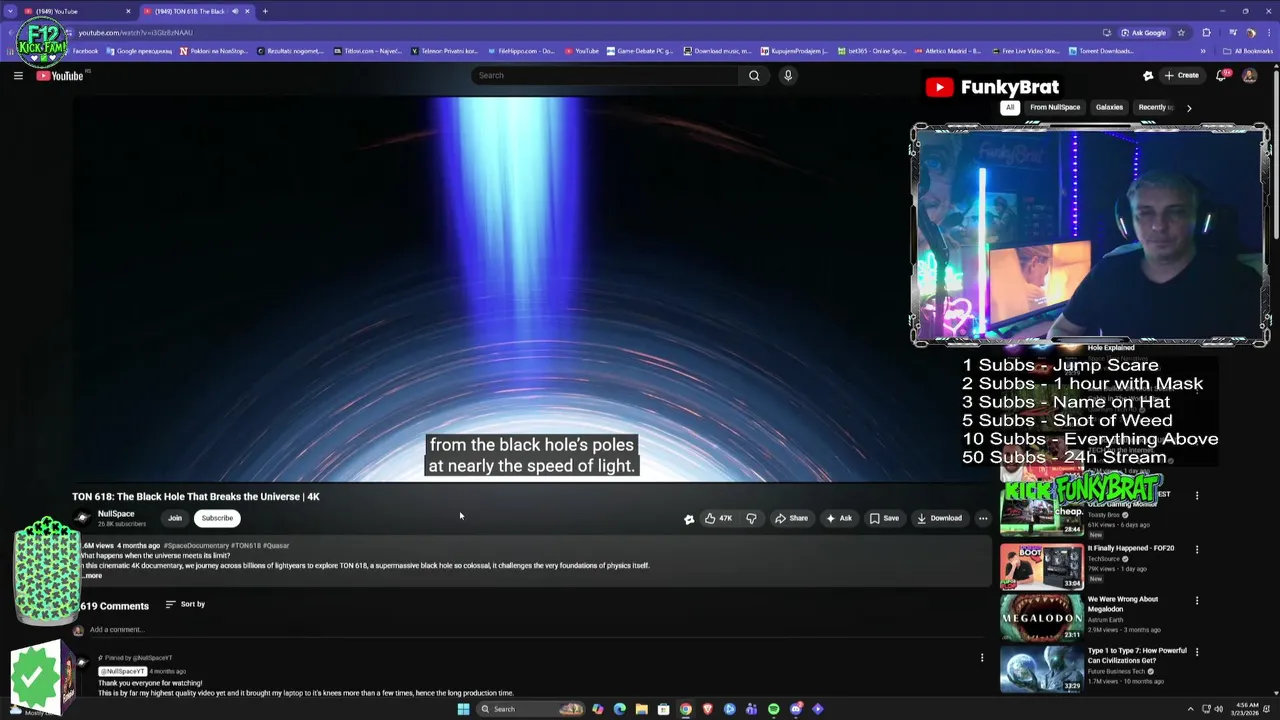This screenshot has width=1280, height=720.
Task: Open Microsoft Teams from the taskbar
Action: 752,709
